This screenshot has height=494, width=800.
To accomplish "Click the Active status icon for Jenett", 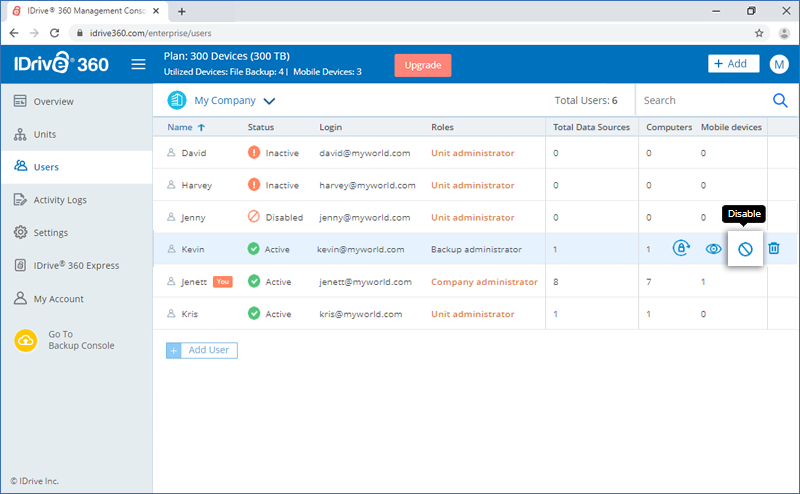I will pos(254,281).
